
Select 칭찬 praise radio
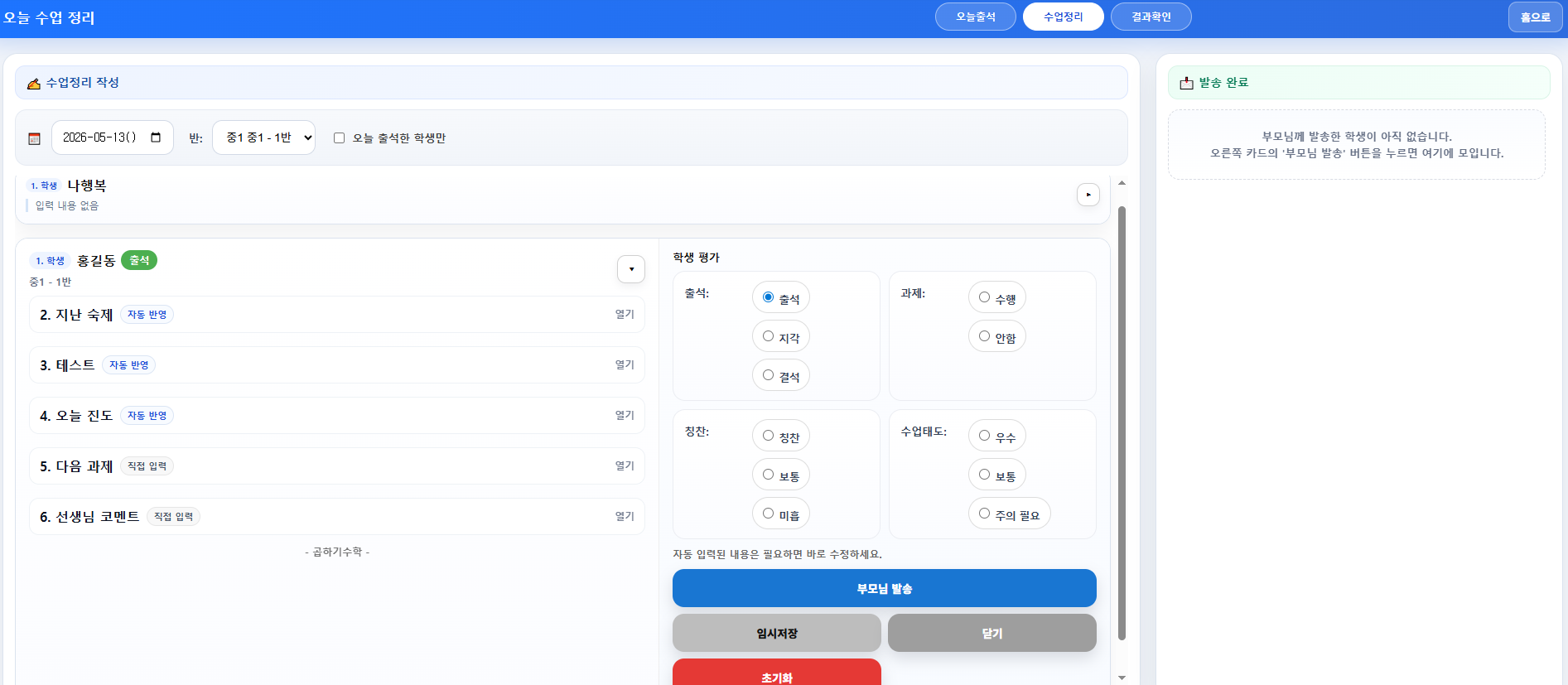(x=768, y=436)
